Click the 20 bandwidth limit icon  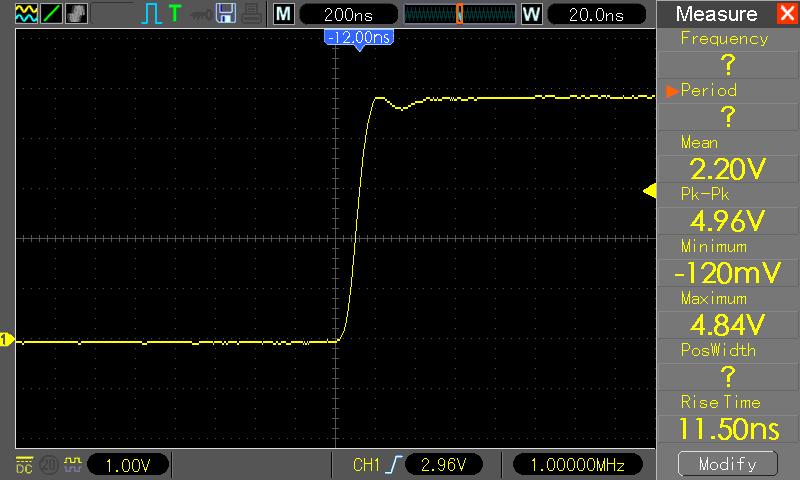(x=49, y=465)
